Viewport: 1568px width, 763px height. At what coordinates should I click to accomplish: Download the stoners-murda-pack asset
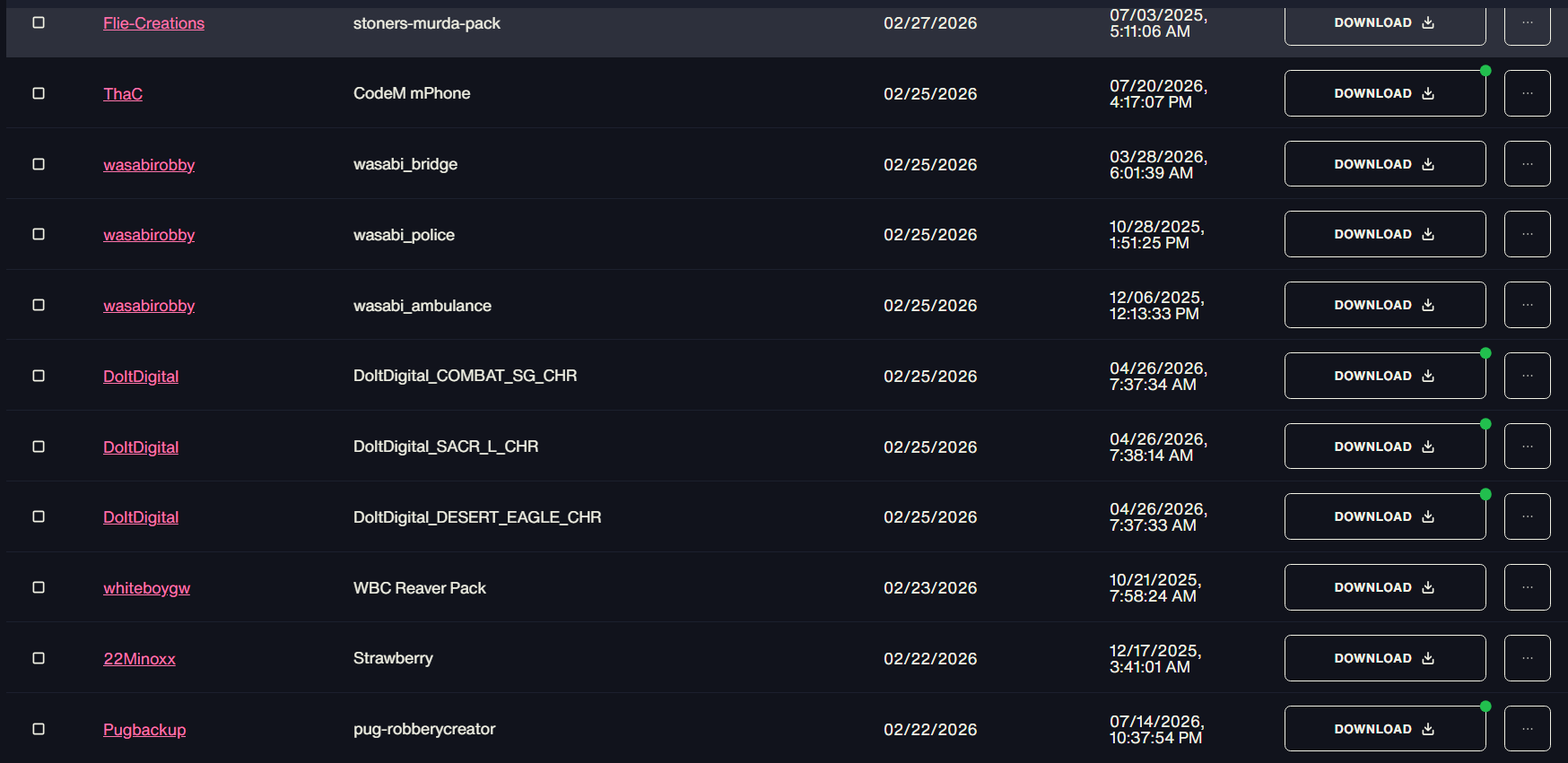click(x=1384, y=23)
